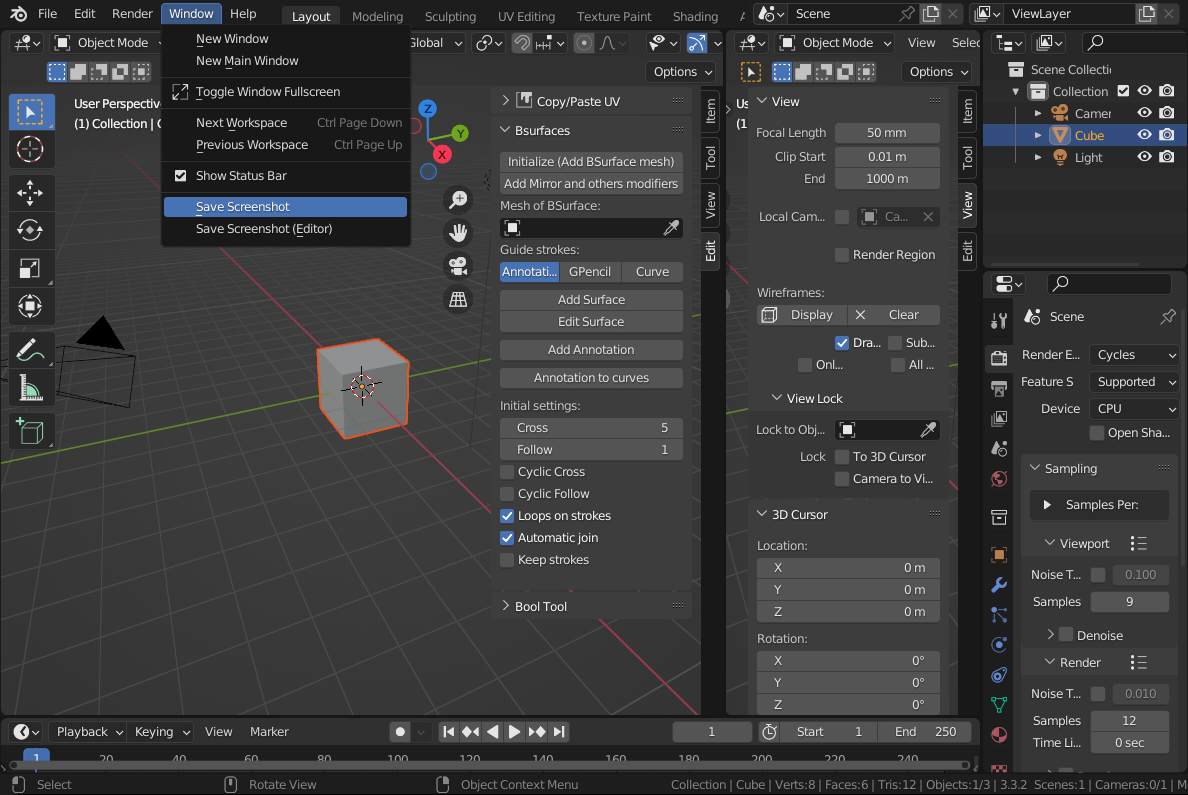This screenshot has height=795, width=1188.
Task: Collapse the 3D Cursor panel
Action: point(790,514)
